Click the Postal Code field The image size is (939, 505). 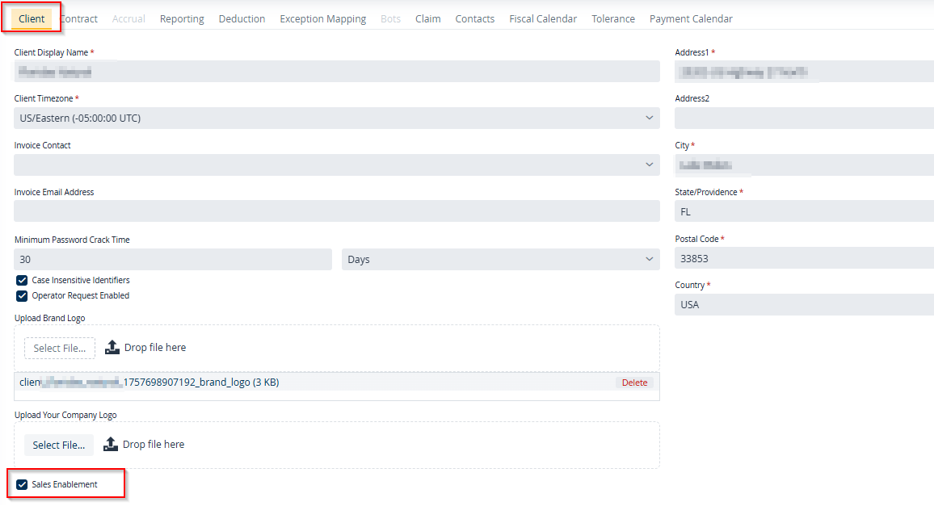(805, 258)
